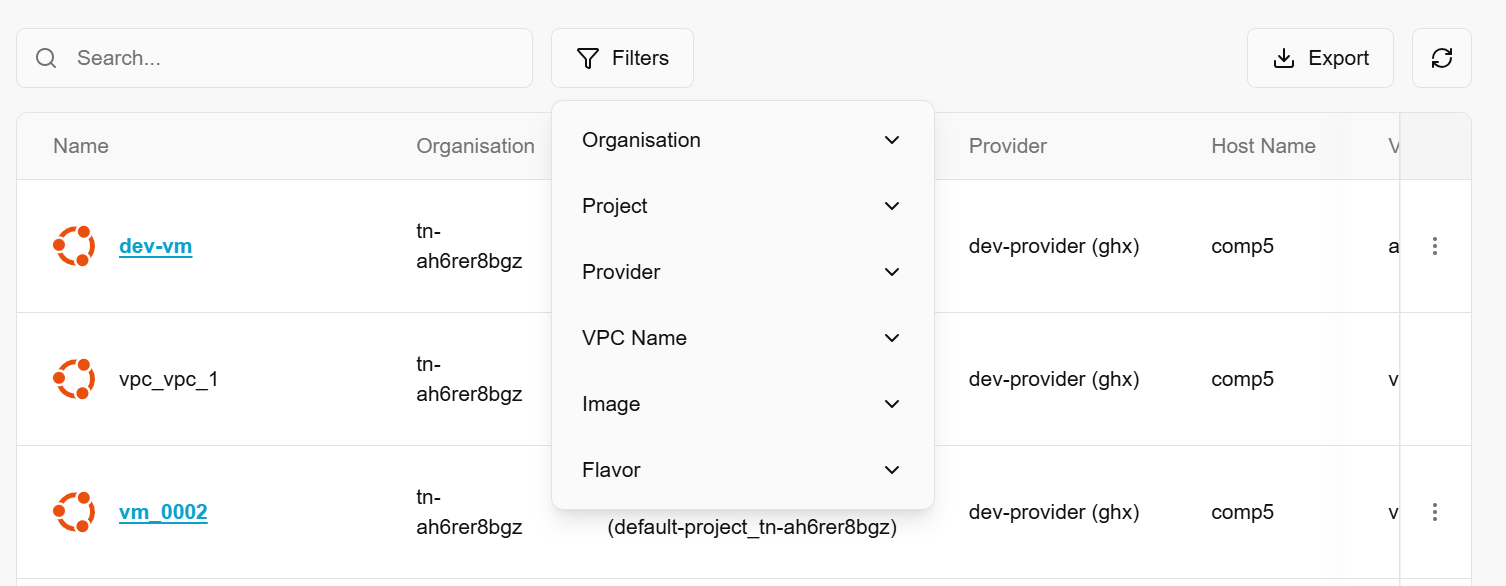Expand the Image filter section

pos(742,404)
